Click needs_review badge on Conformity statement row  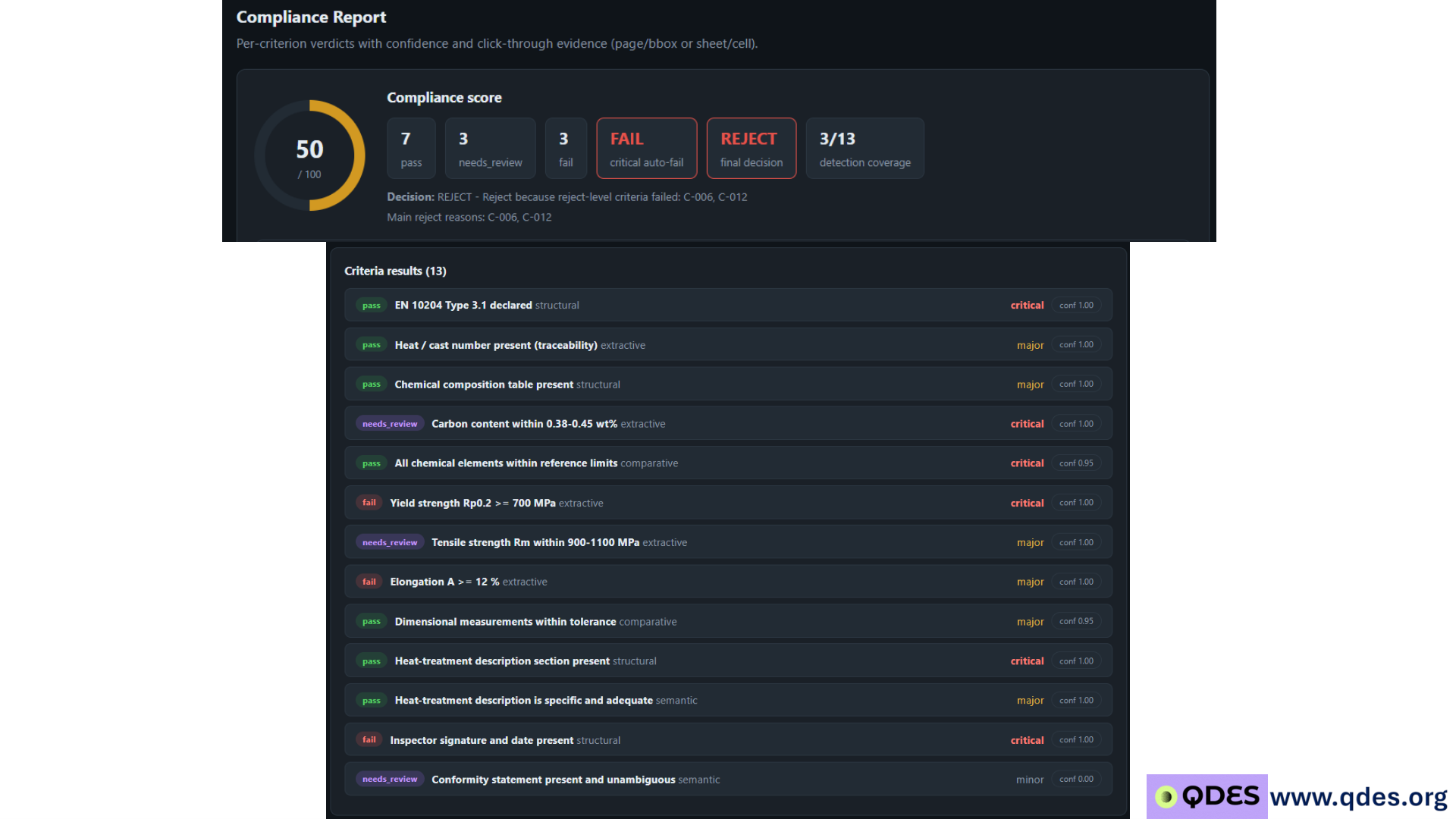(390, 779)
